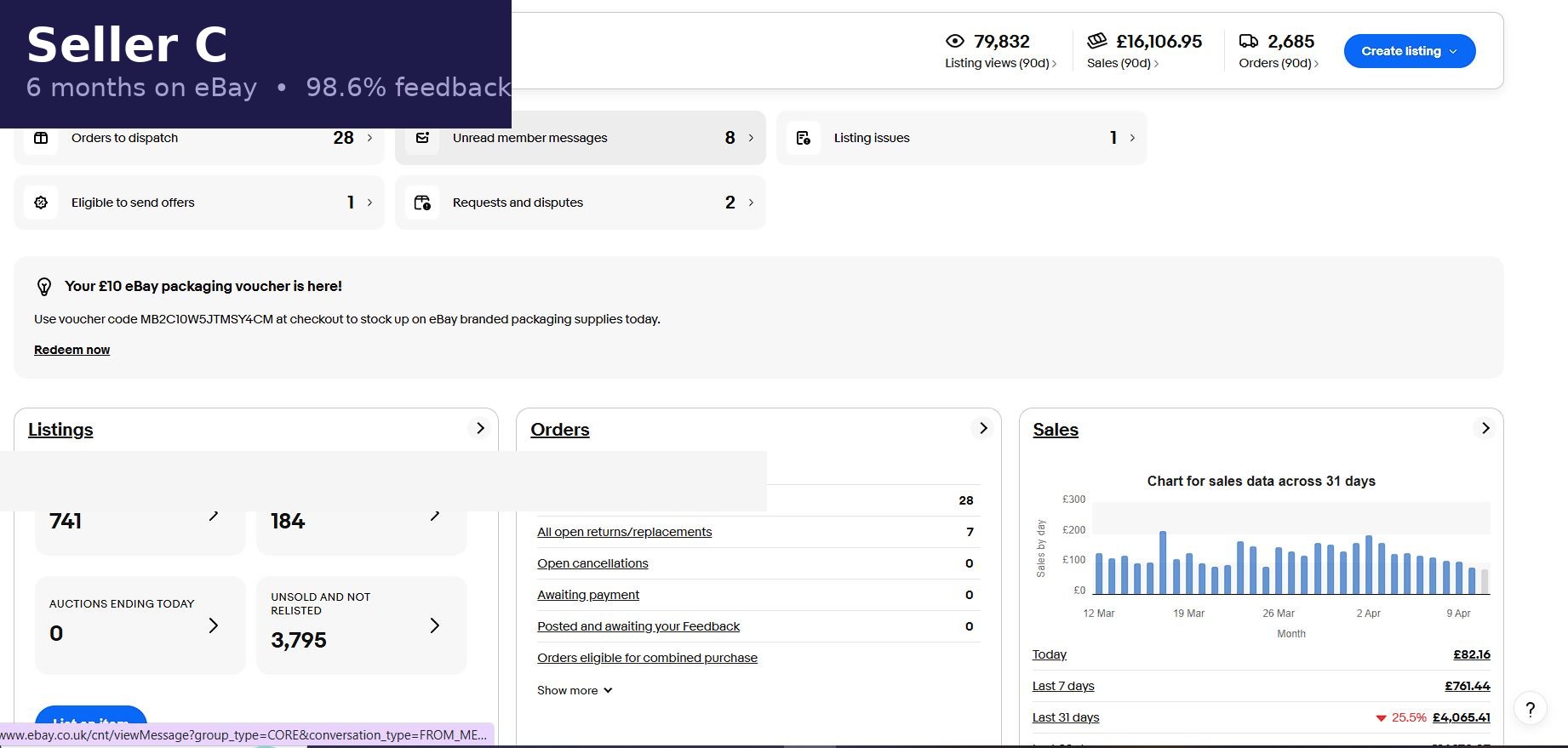Click the Listing issues document icon
Viewport: 1568px width, 748px height.
coord(804,138)
